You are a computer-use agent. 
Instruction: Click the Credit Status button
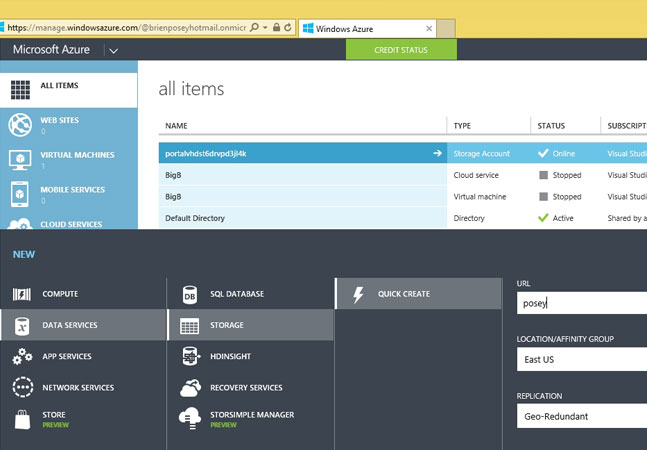coord(401,50)
